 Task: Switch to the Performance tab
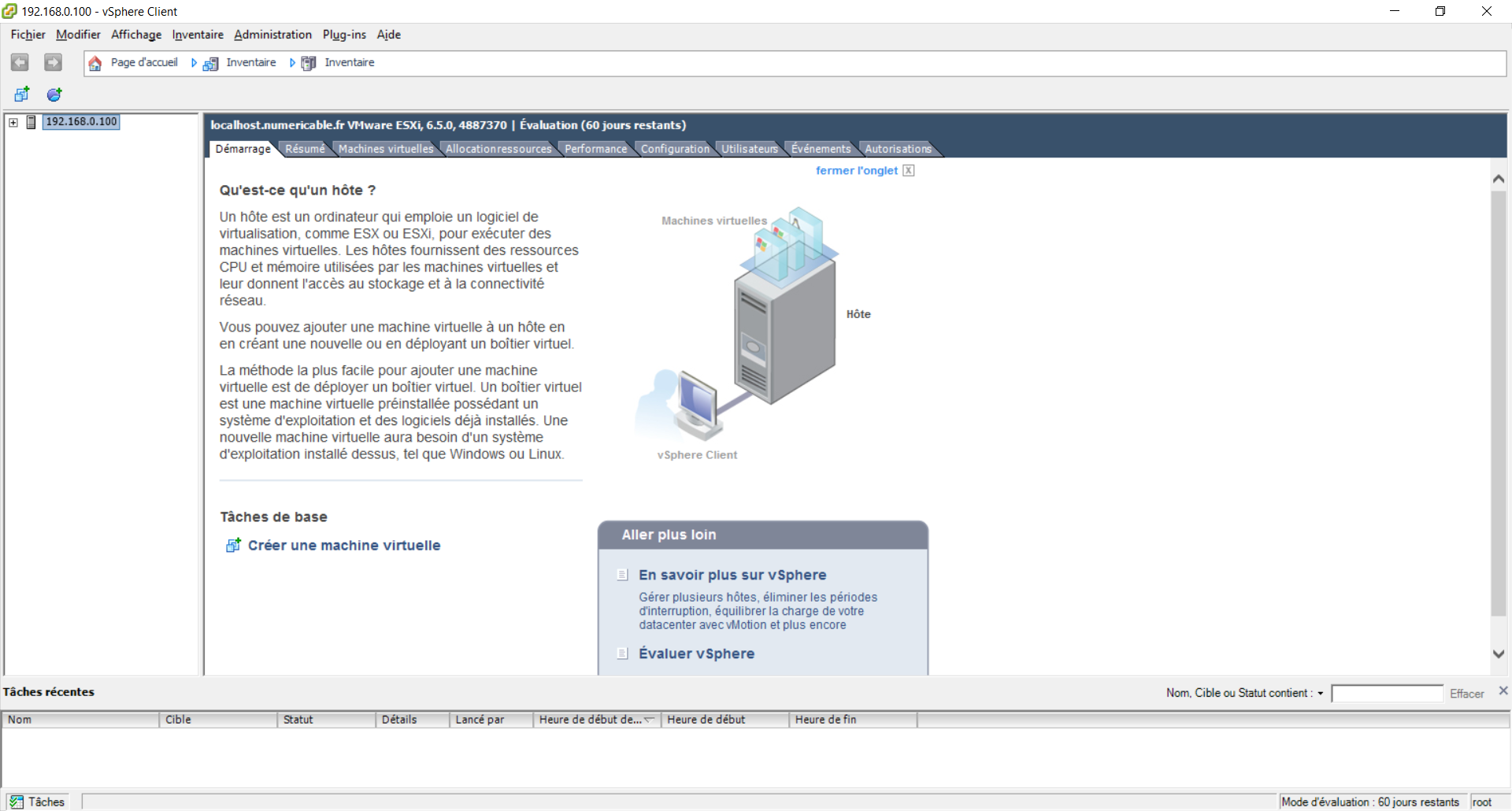coord(595,149)
